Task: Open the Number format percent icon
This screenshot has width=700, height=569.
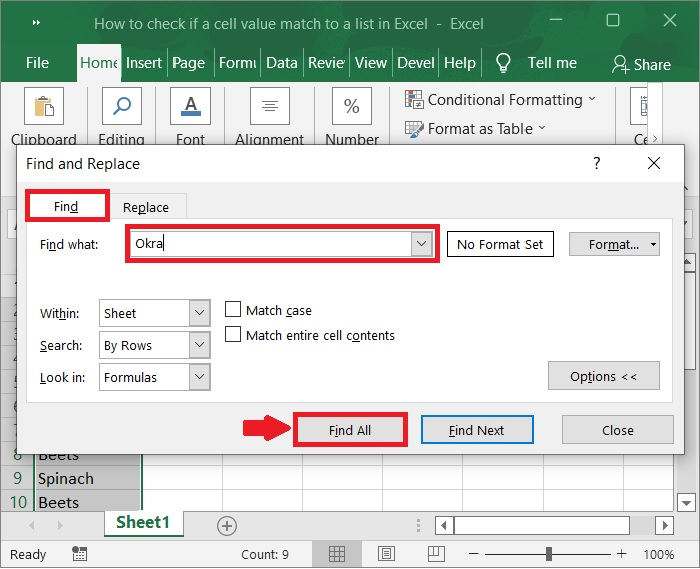Action: coord(352,107)
